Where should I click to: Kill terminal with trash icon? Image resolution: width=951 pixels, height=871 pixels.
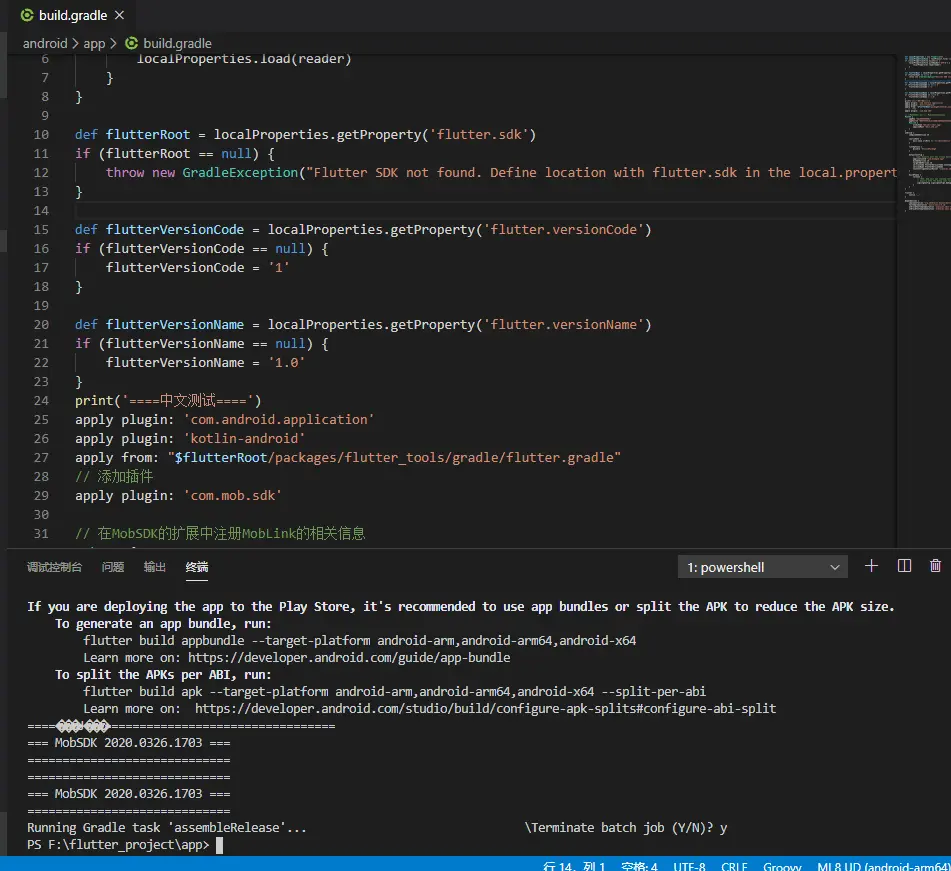pos(935,566)
